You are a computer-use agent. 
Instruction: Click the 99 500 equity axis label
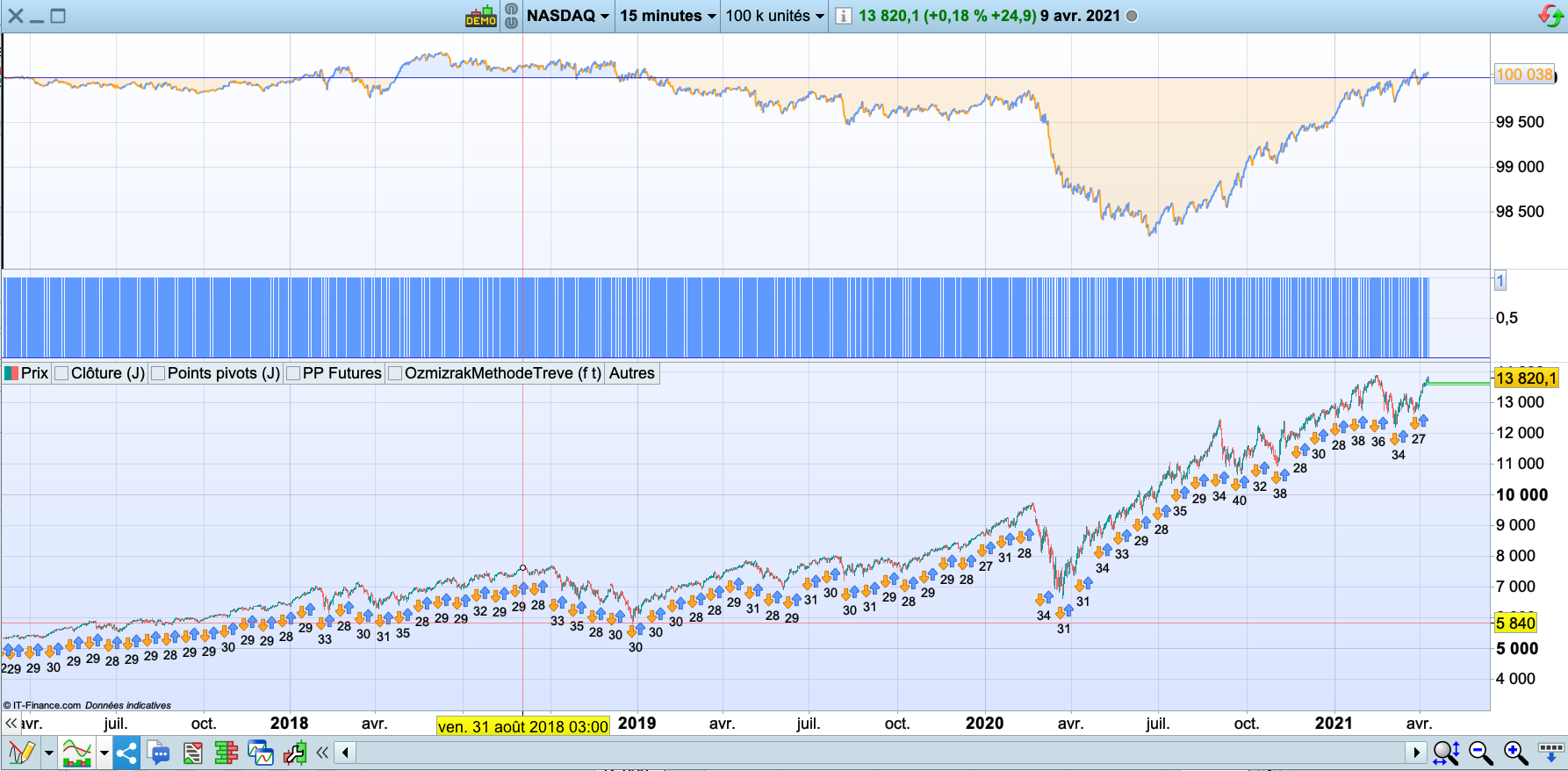coord(1520,122)
